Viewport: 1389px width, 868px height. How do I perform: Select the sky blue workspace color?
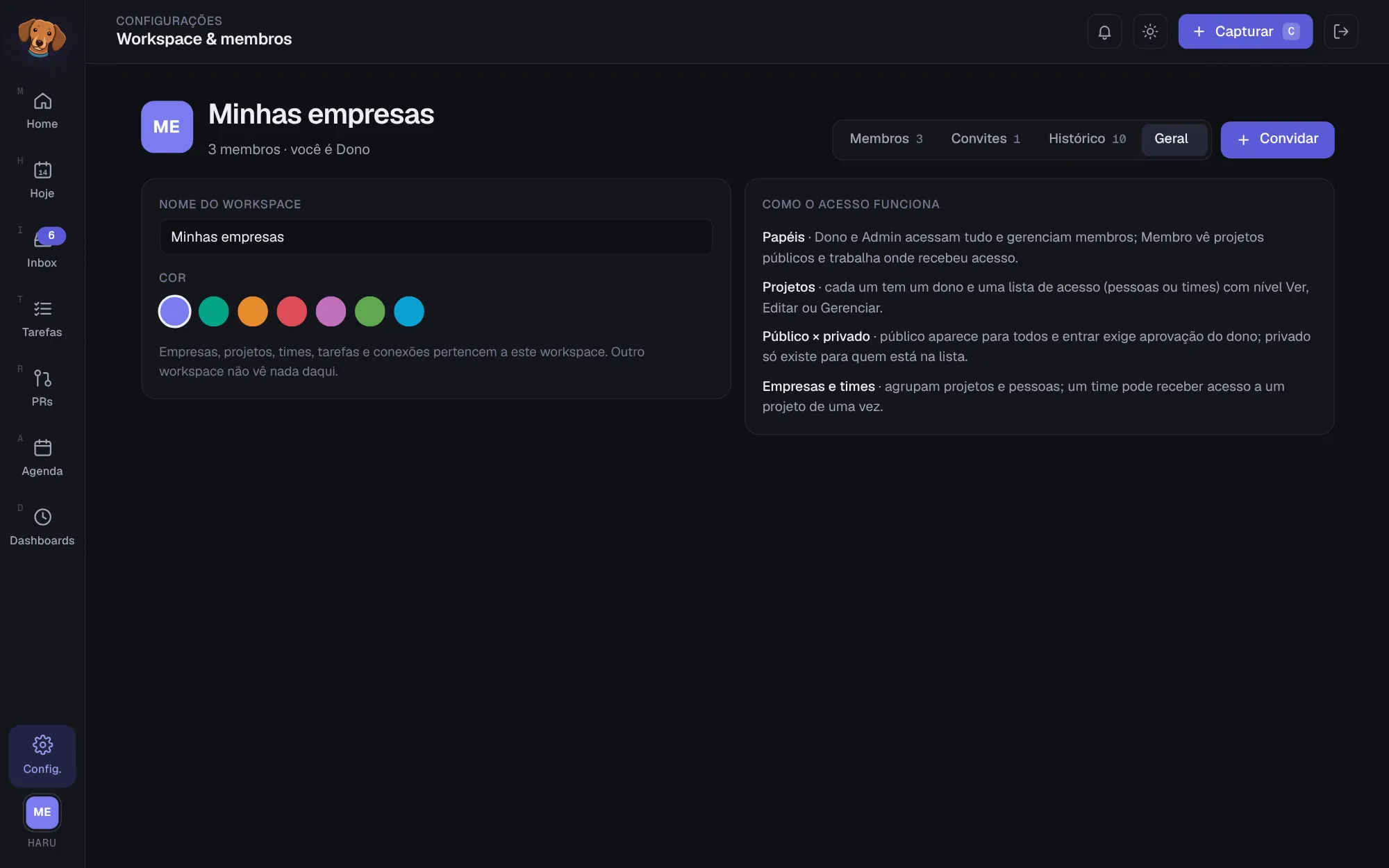[x=409, y=311]
